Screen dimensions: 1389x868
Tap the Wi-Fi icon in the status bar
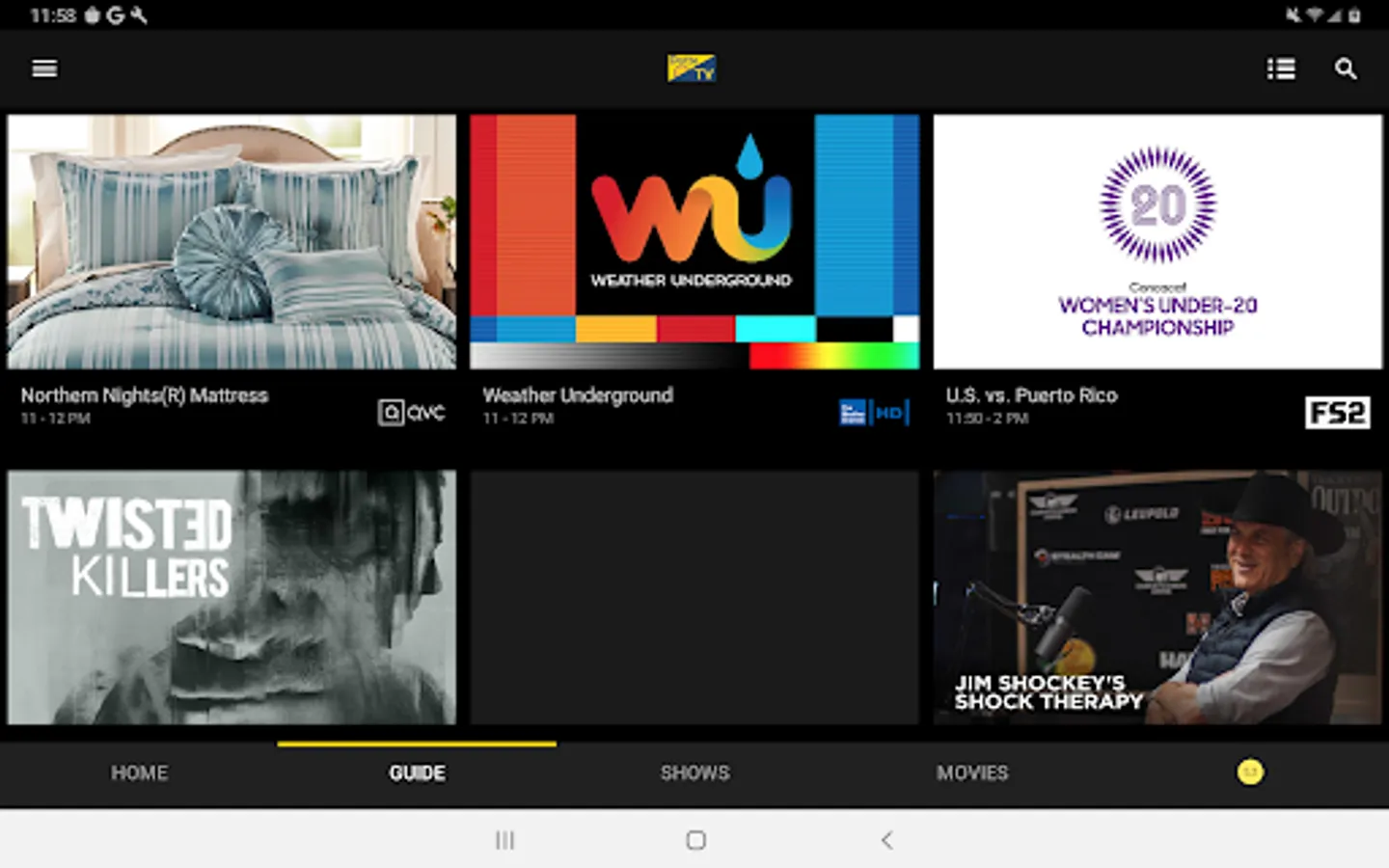[1314, 15]
